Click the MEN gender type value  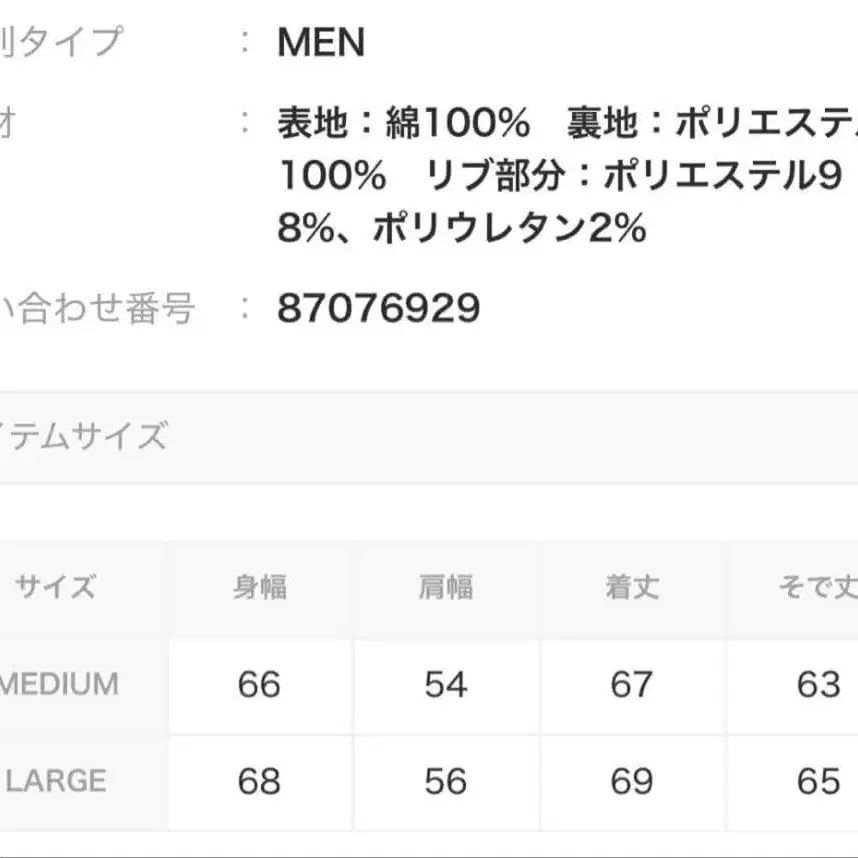coord(321,43)
